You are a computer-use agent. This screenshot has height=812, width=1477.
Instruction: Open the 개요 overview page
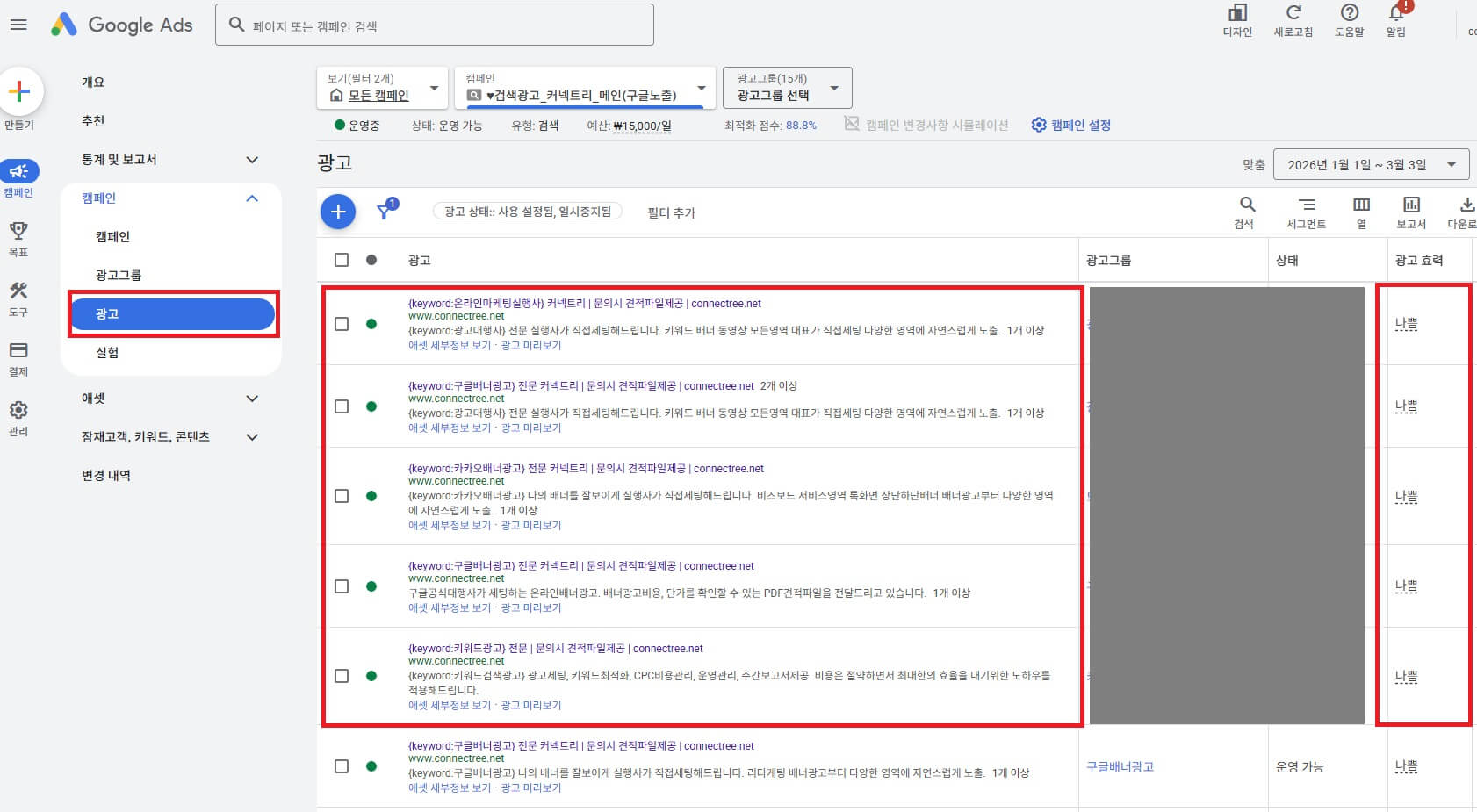tap(93, 83)
